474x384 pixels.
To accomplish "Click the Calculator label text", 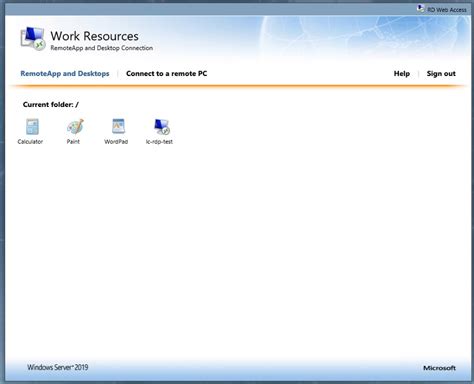I will pyautogui.click(x=30, y=142).
